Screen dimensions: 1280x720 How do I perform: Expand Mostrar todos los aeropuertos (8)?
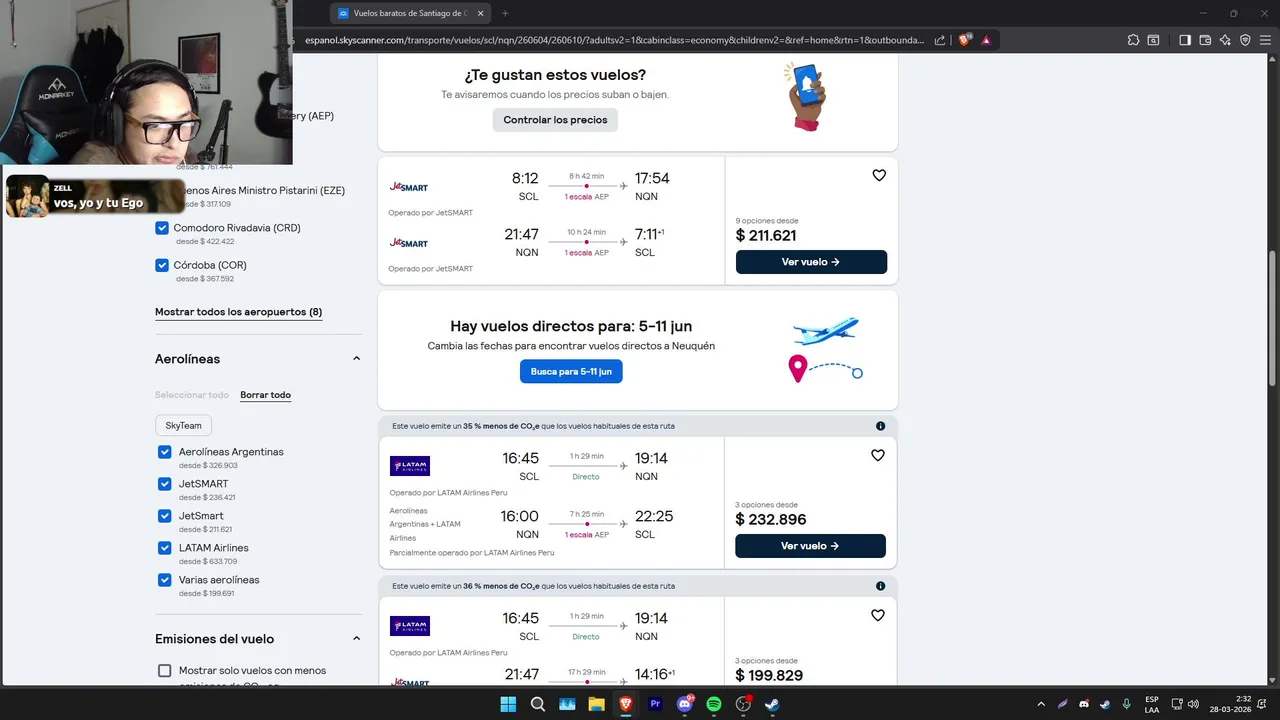(238, 312)
